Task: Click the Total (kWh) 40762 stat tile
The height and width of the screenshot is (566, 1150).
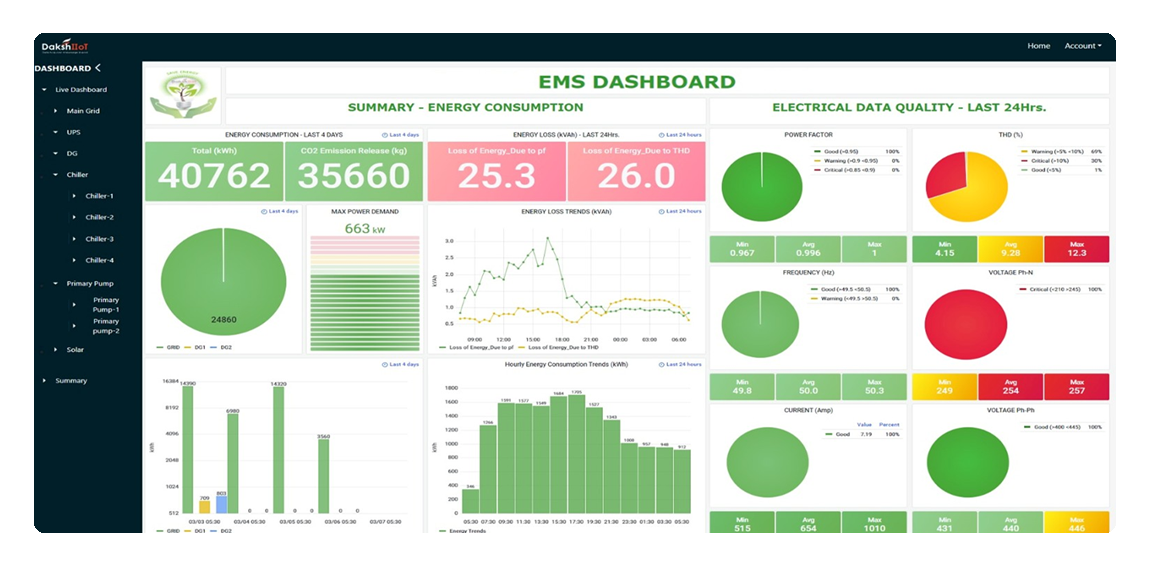Action: (214, 167)
